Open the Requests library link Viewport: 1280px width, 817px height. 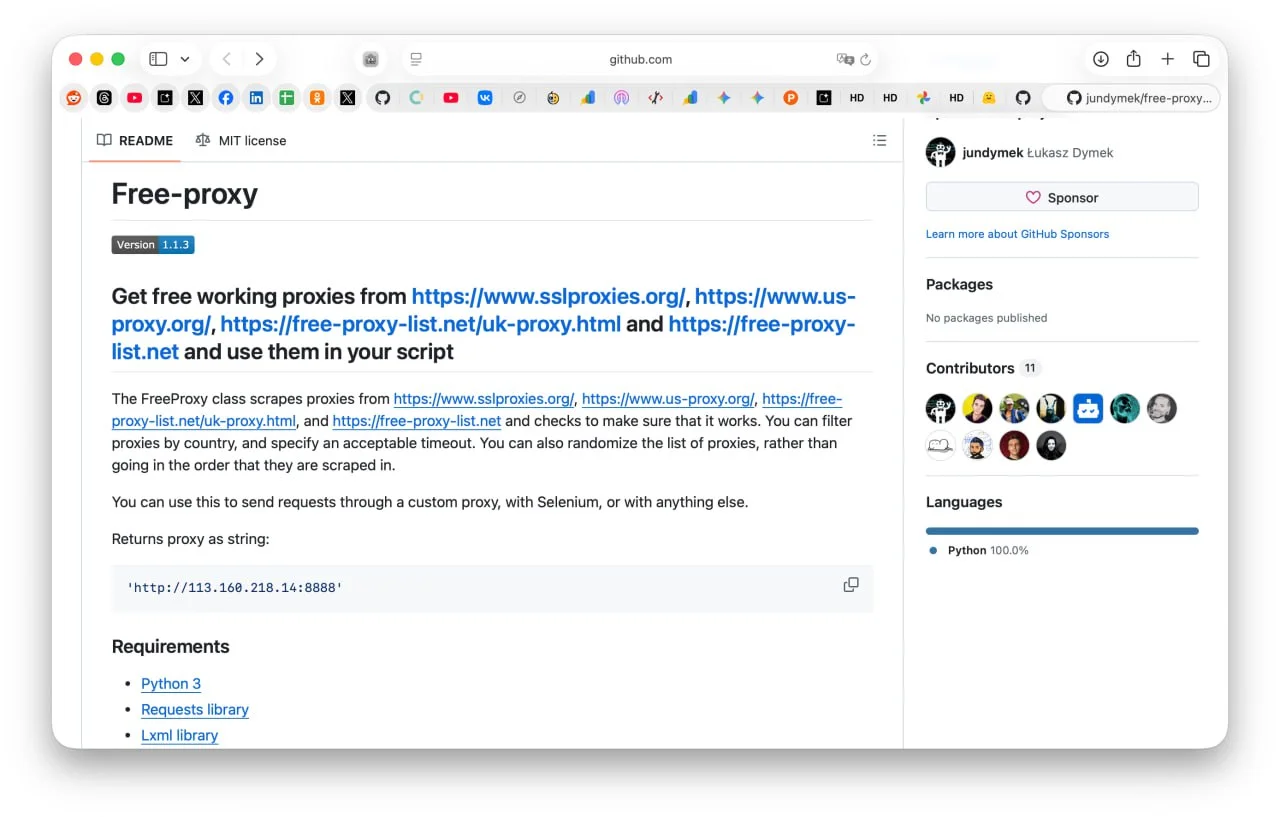click(x=195, y=710)
